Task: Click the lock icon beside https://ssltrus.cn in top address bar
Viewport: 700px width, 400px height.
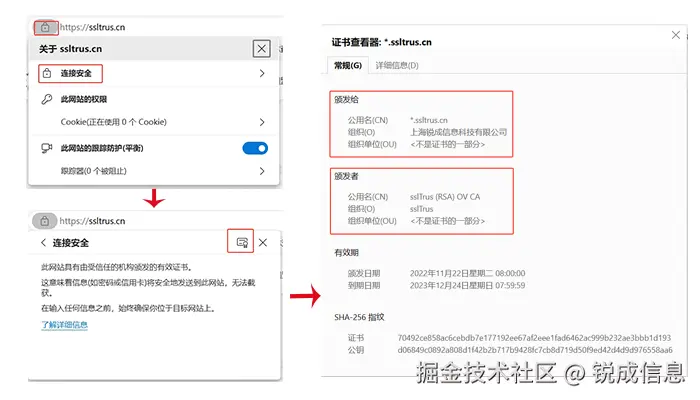Action: tap(45, 28)
